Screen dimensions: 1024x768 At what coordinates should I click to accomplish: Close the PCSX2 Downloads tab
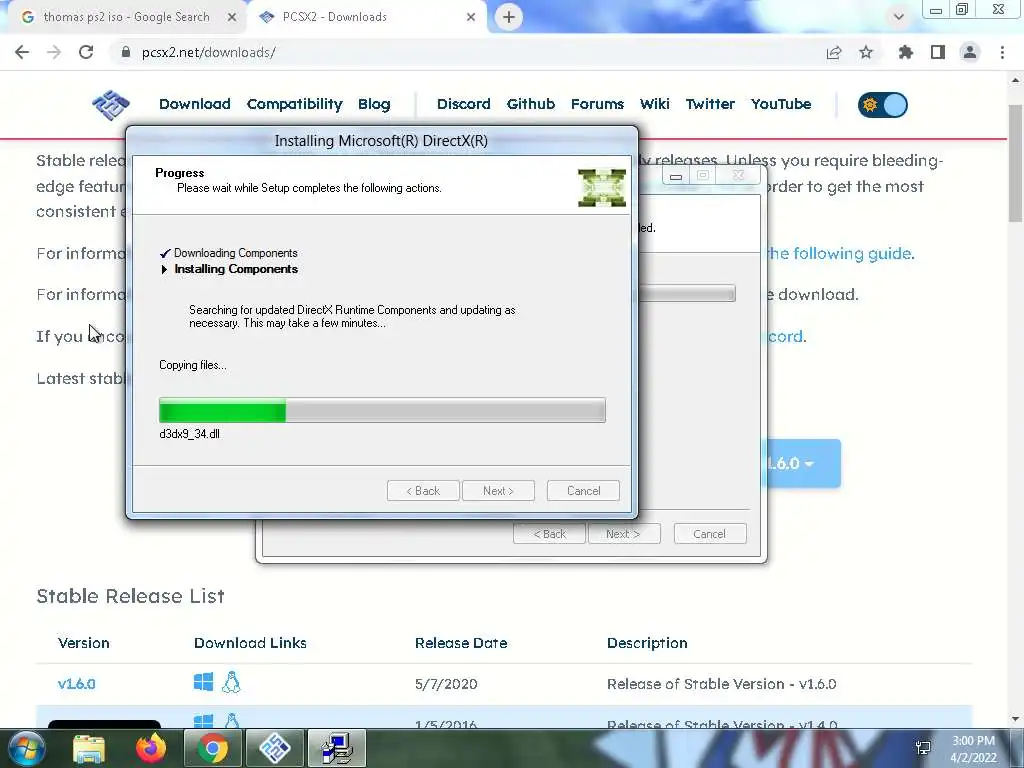click(471, 17)
